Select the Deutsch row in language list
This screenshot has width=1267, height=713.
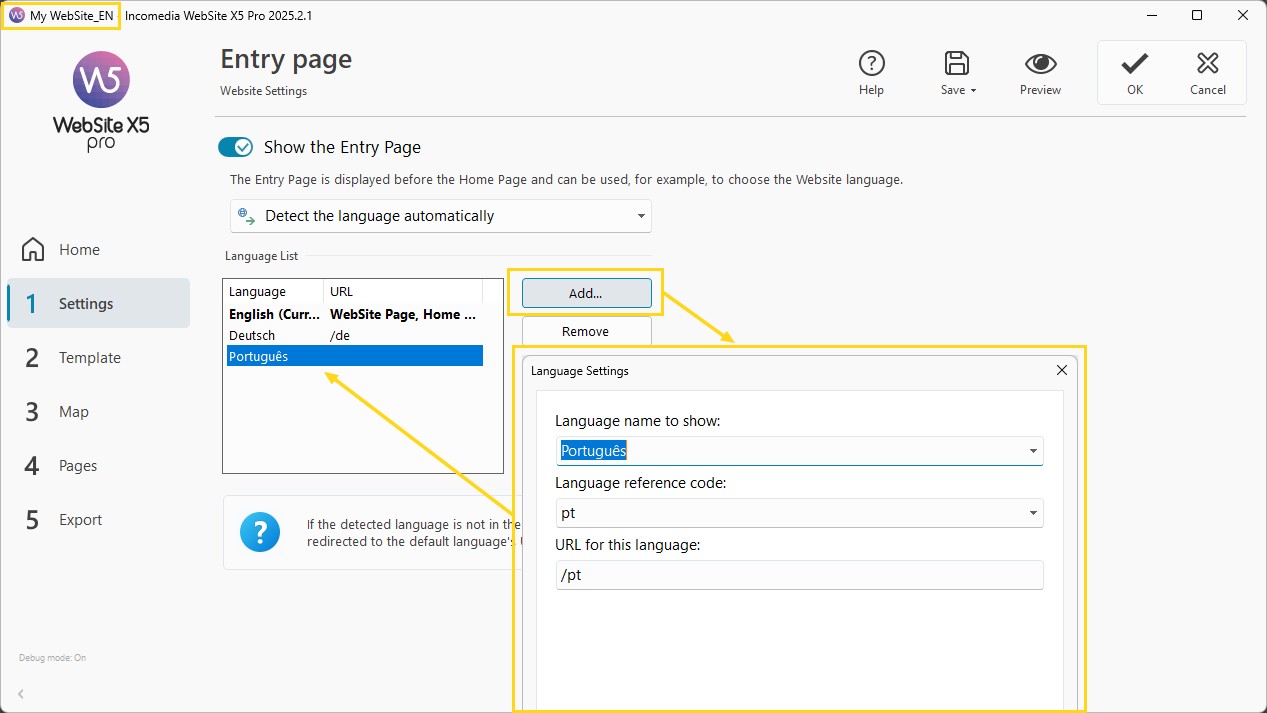point(355,335)
